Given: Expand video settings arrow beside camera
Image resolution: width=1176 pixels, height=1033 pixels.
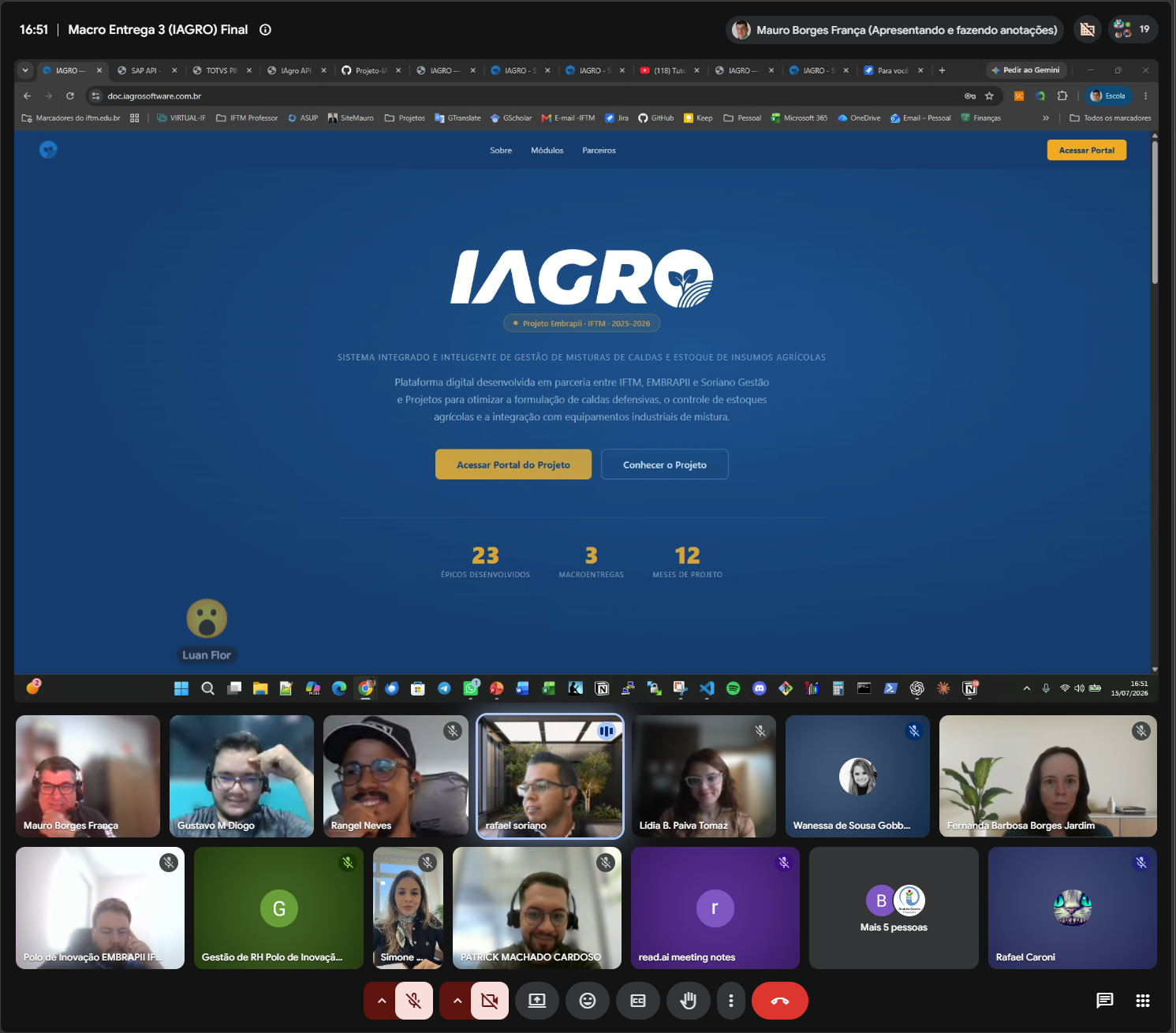Looking at the screenshot, I should tap(457, 1001).
